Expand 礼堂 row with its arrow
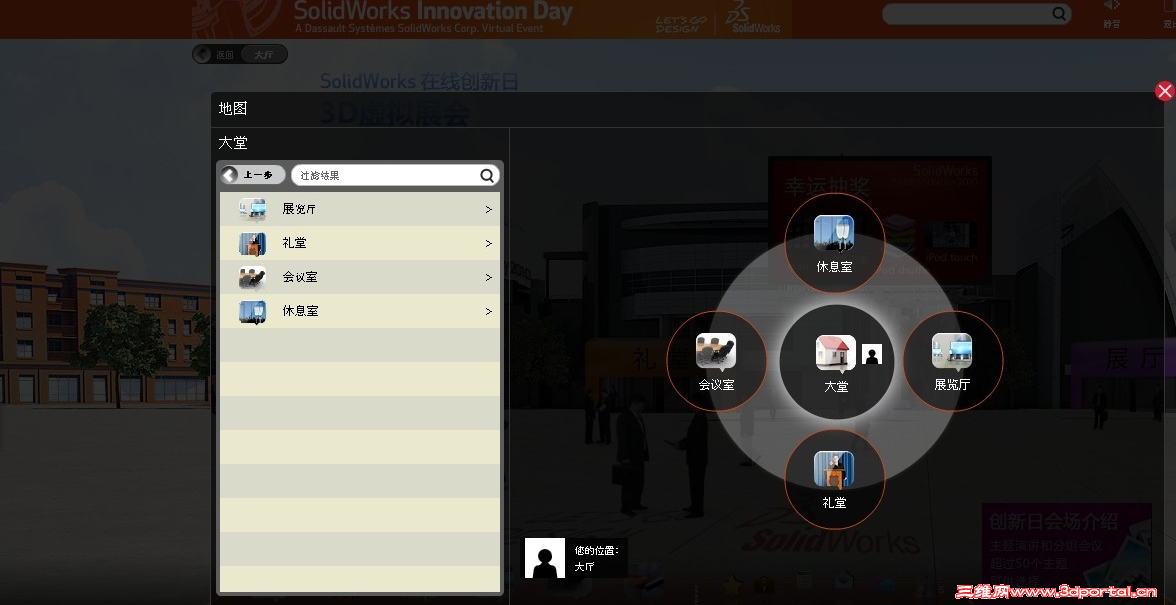 [488, 244]
